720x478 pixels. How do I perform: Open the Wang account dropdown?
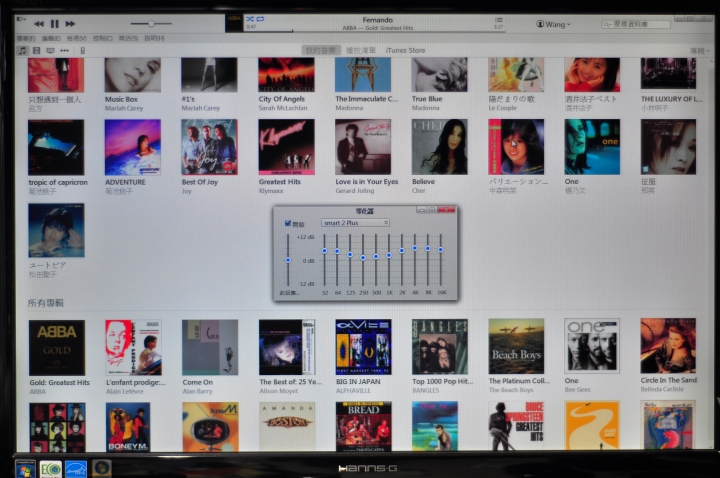(553, 24)
